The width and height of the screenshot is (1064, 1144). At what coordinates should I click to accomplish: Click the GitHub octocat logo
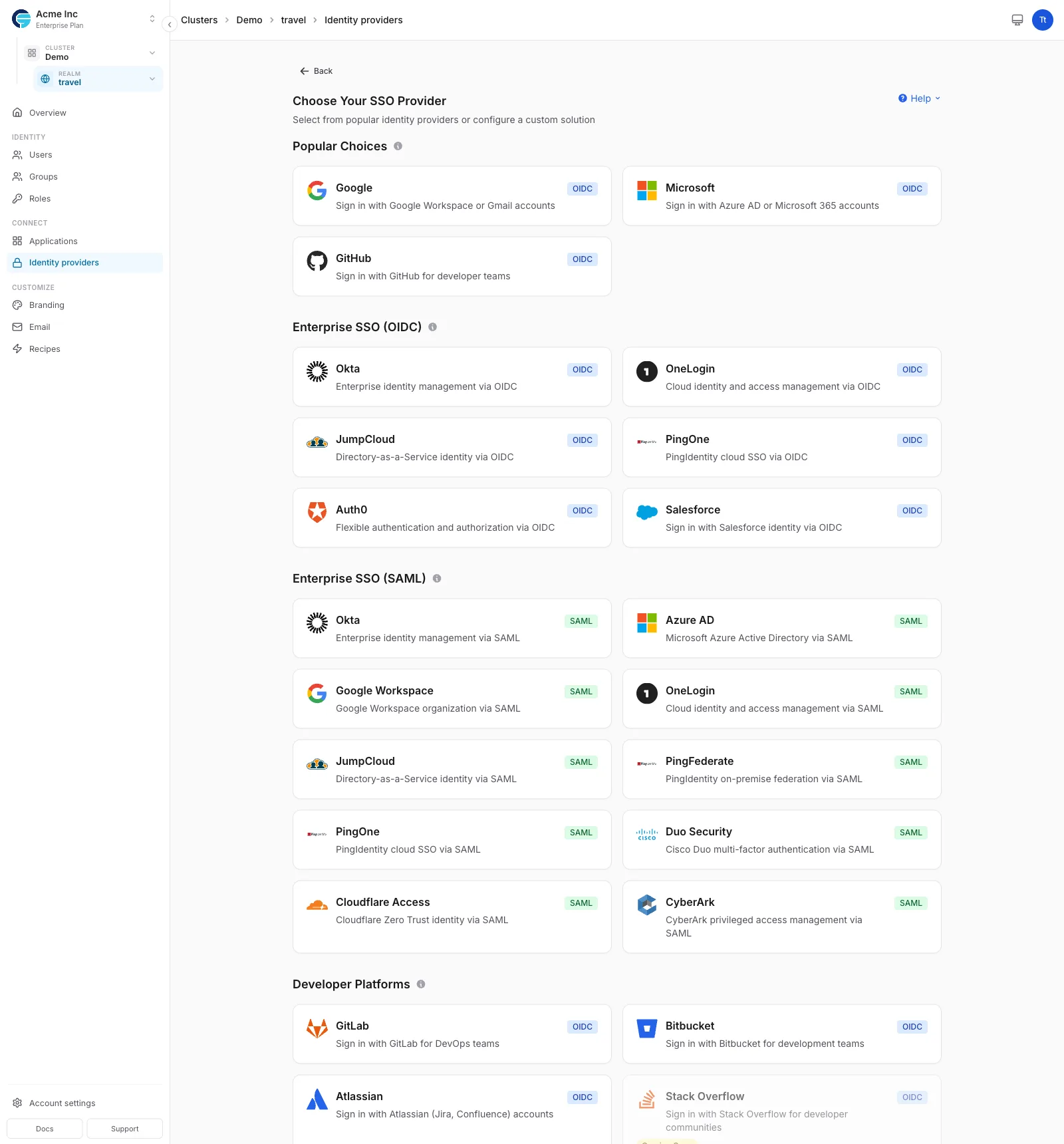pyautogui.click(x=317, y=261)
